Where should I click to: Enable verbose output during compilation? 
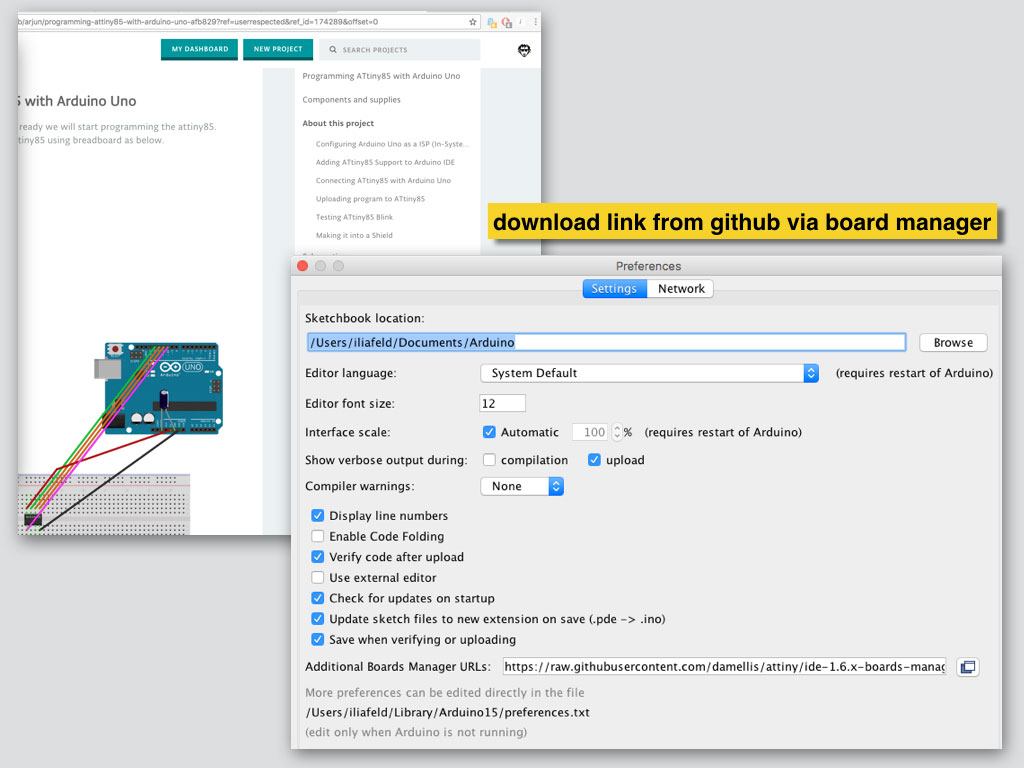489,460
